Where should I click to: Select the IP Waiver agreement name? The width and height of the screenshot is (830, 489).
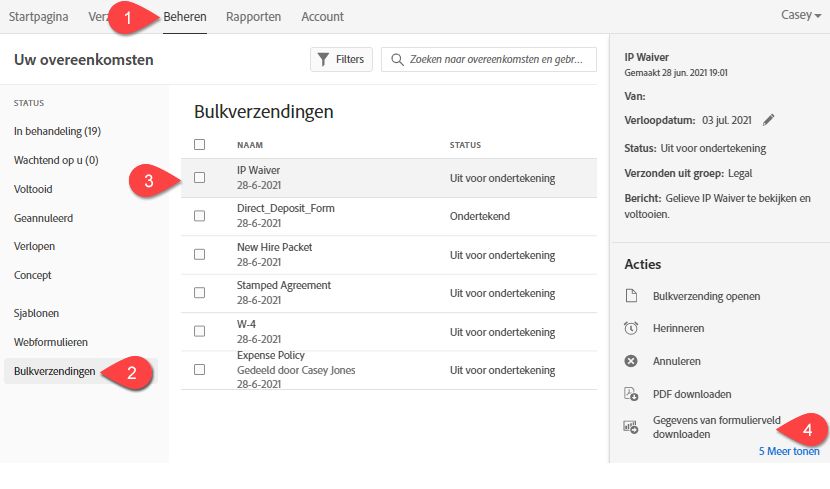coord(258,170)
